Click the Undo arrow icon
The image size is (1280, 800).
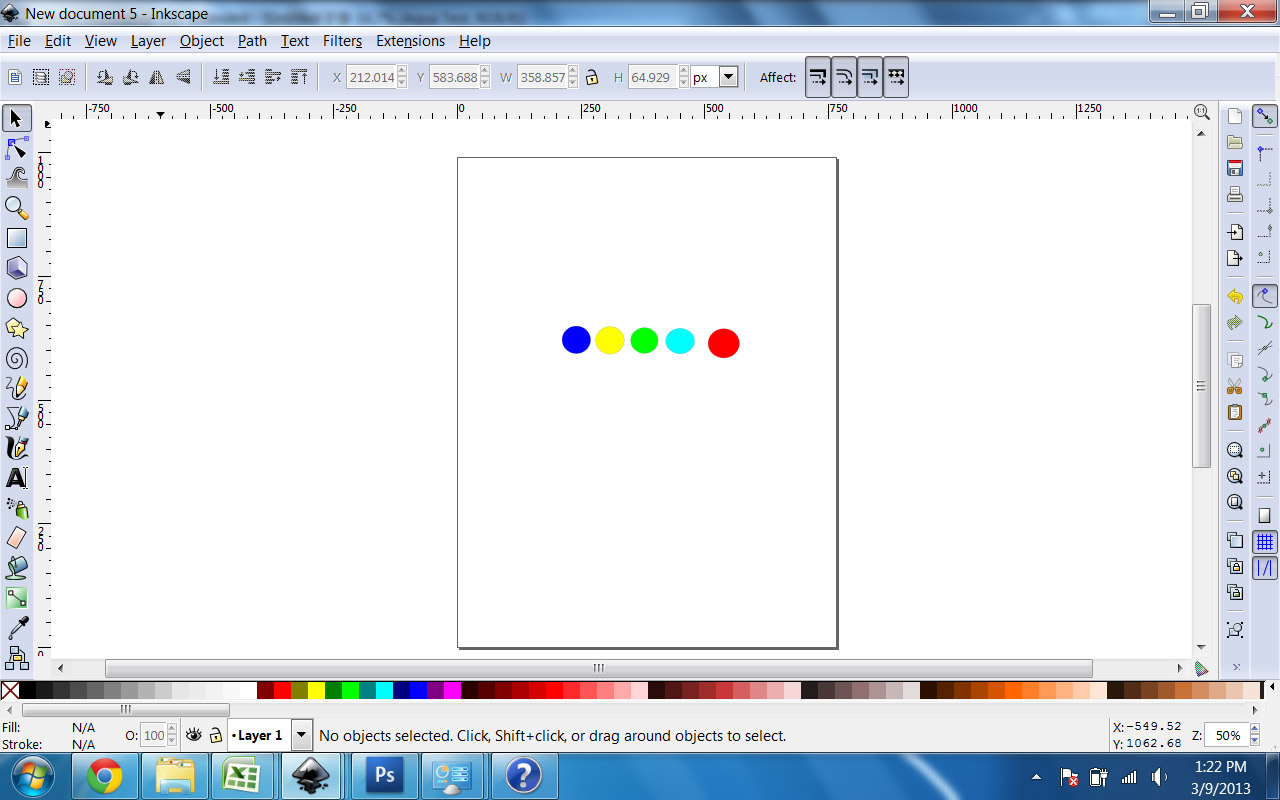[x=1235, y=297]
